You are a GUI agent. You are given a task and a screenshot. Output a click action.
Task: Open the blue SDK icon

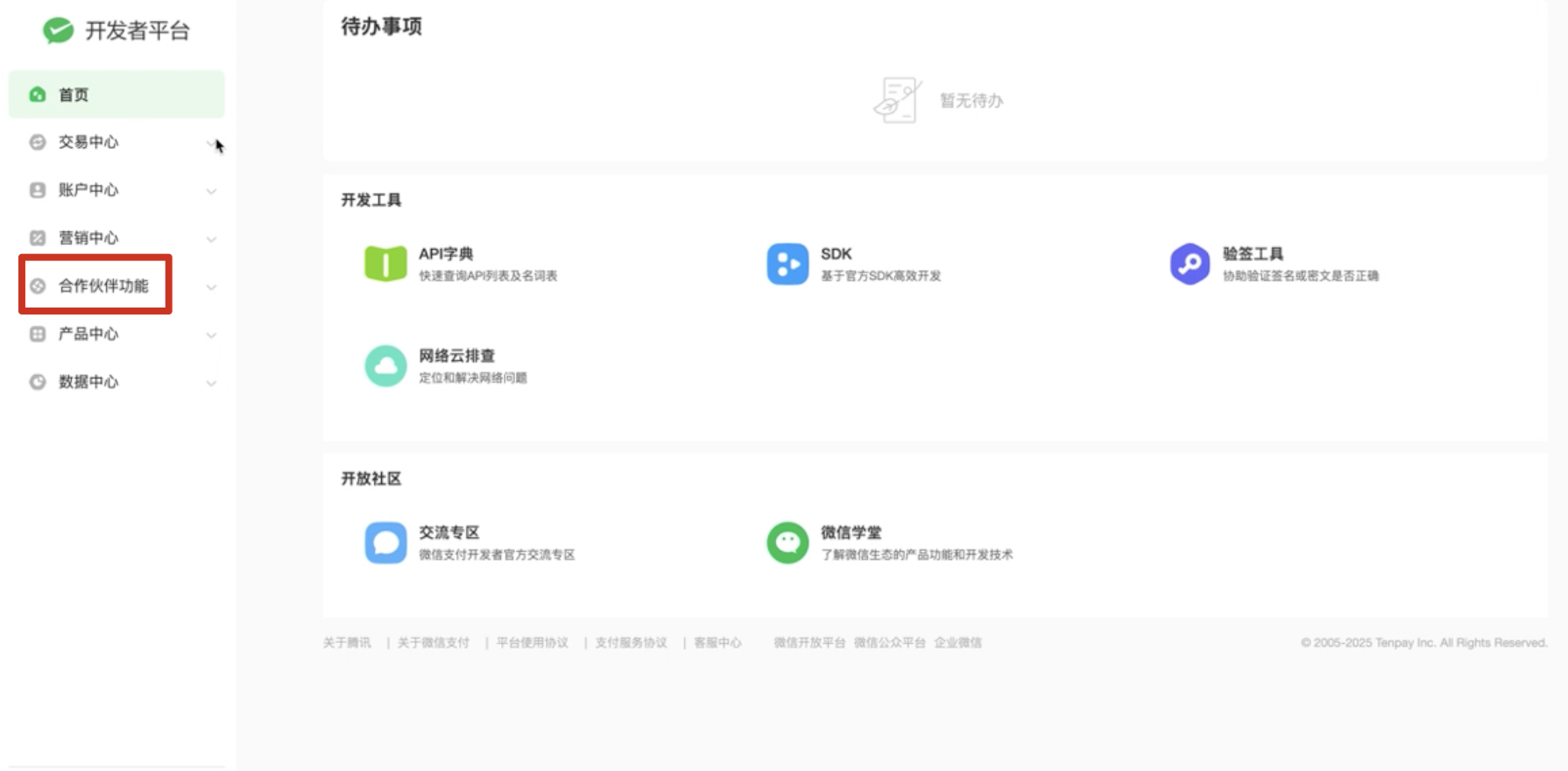click(788, 264)
